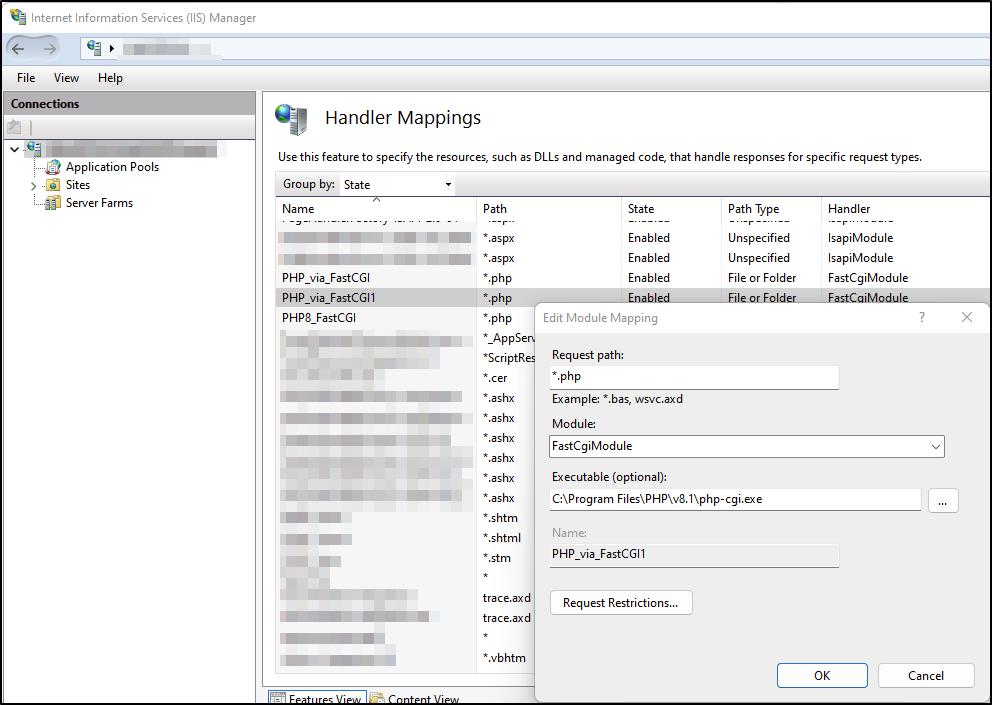Click the Connections toolbar icon
992x705 pixels.
pyautogui.click(x=15, y=127)
